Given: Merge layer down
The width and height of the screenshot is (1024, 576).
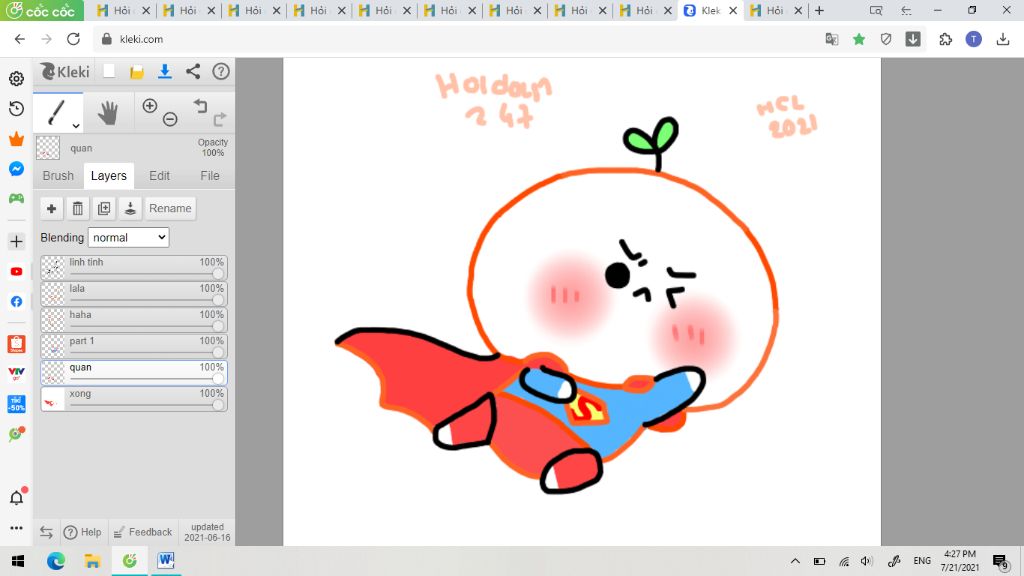Looking at the screenshot, I should pyautogui.click(x=131, y=208).
